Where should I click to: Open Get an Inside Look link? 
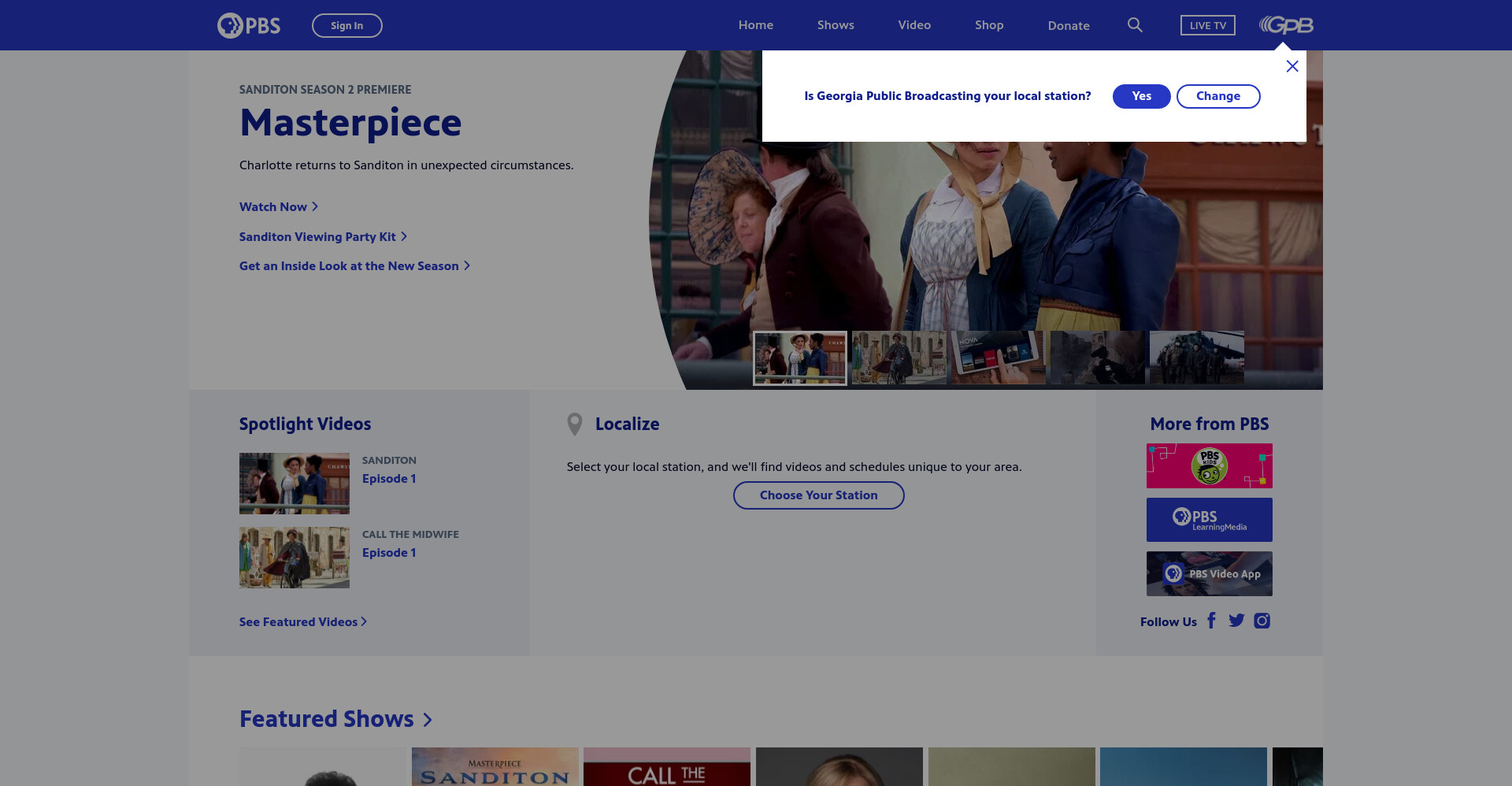pos(354,266)
